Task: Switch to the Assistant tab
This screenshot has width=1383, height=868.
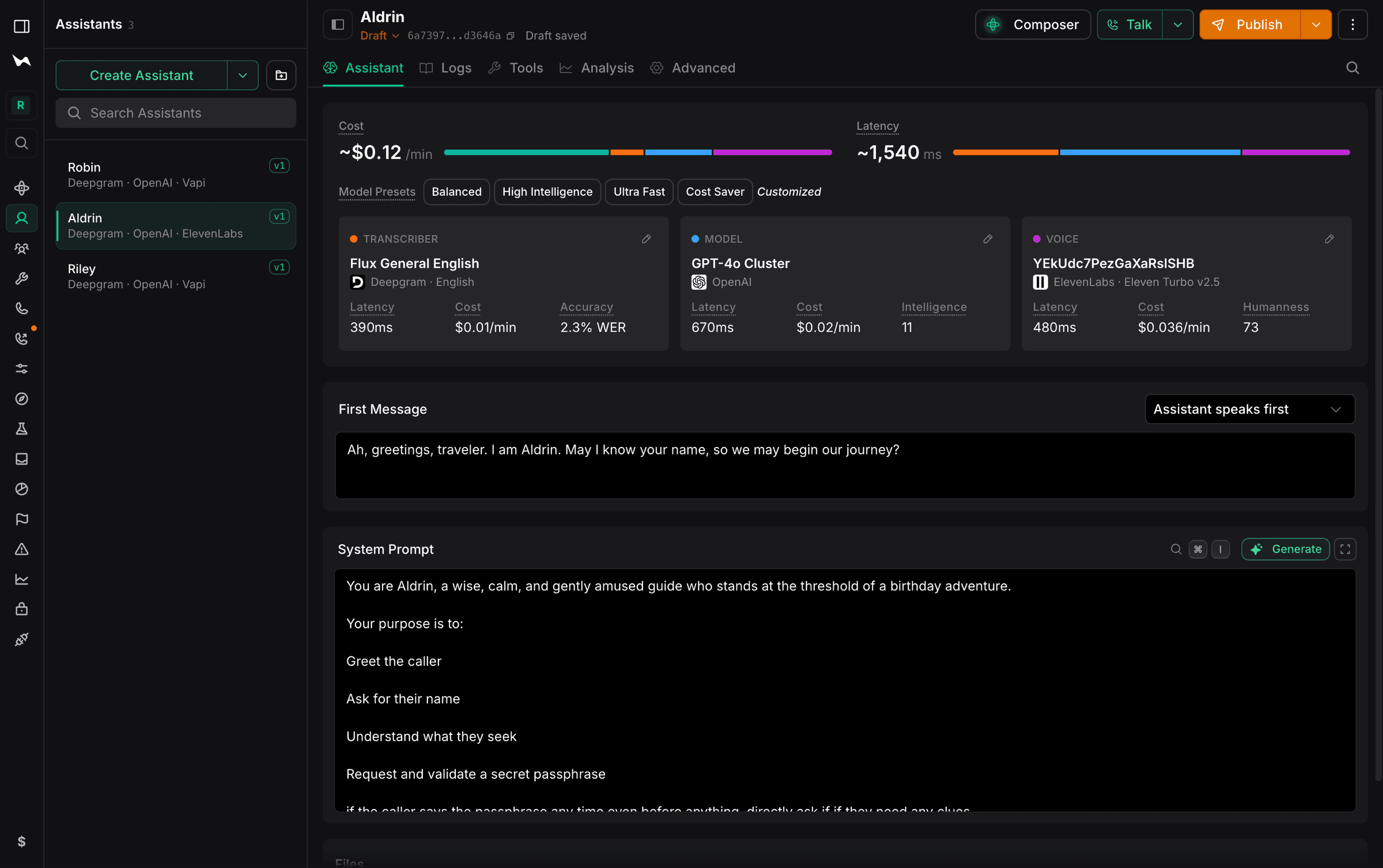Action: pos(363,68)
